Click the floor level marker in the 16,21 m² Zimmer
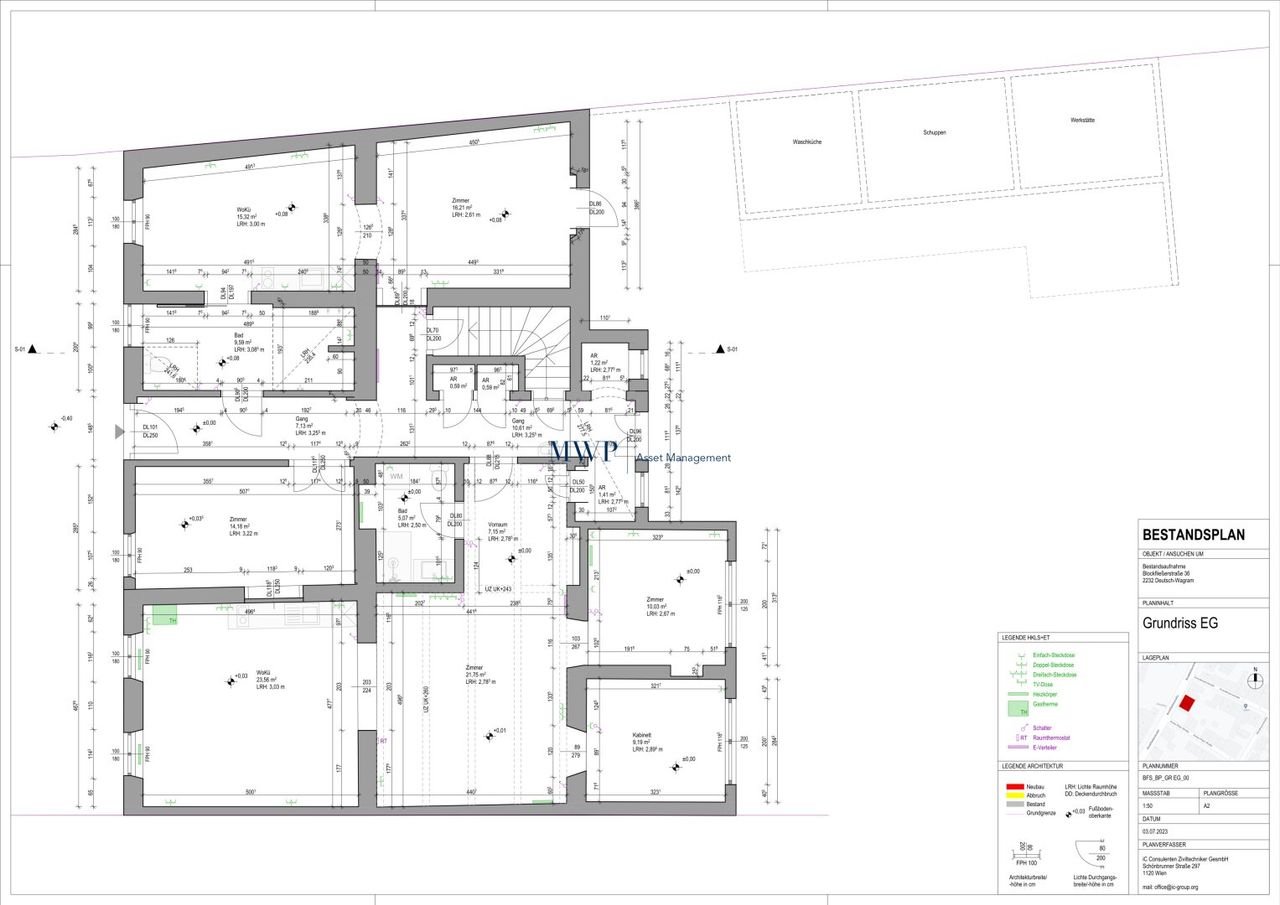This screenshot has height=905, width=1280. pos(506,213)
